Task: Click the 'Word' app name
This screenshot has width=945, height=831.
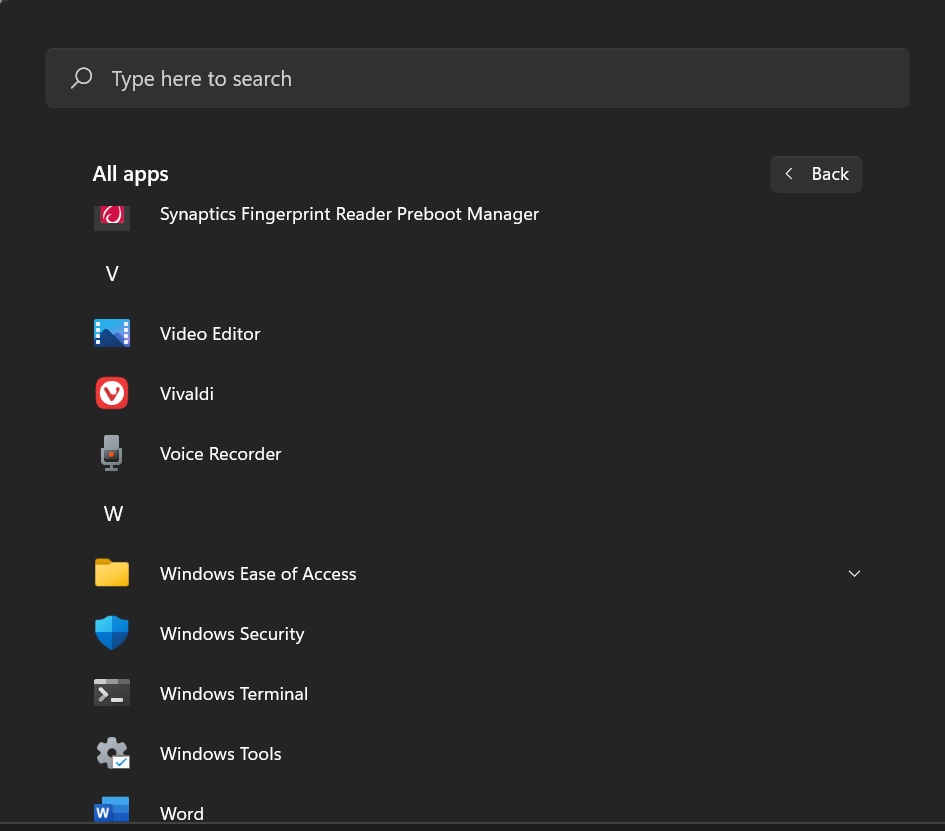Action: (x=181, y=814)
